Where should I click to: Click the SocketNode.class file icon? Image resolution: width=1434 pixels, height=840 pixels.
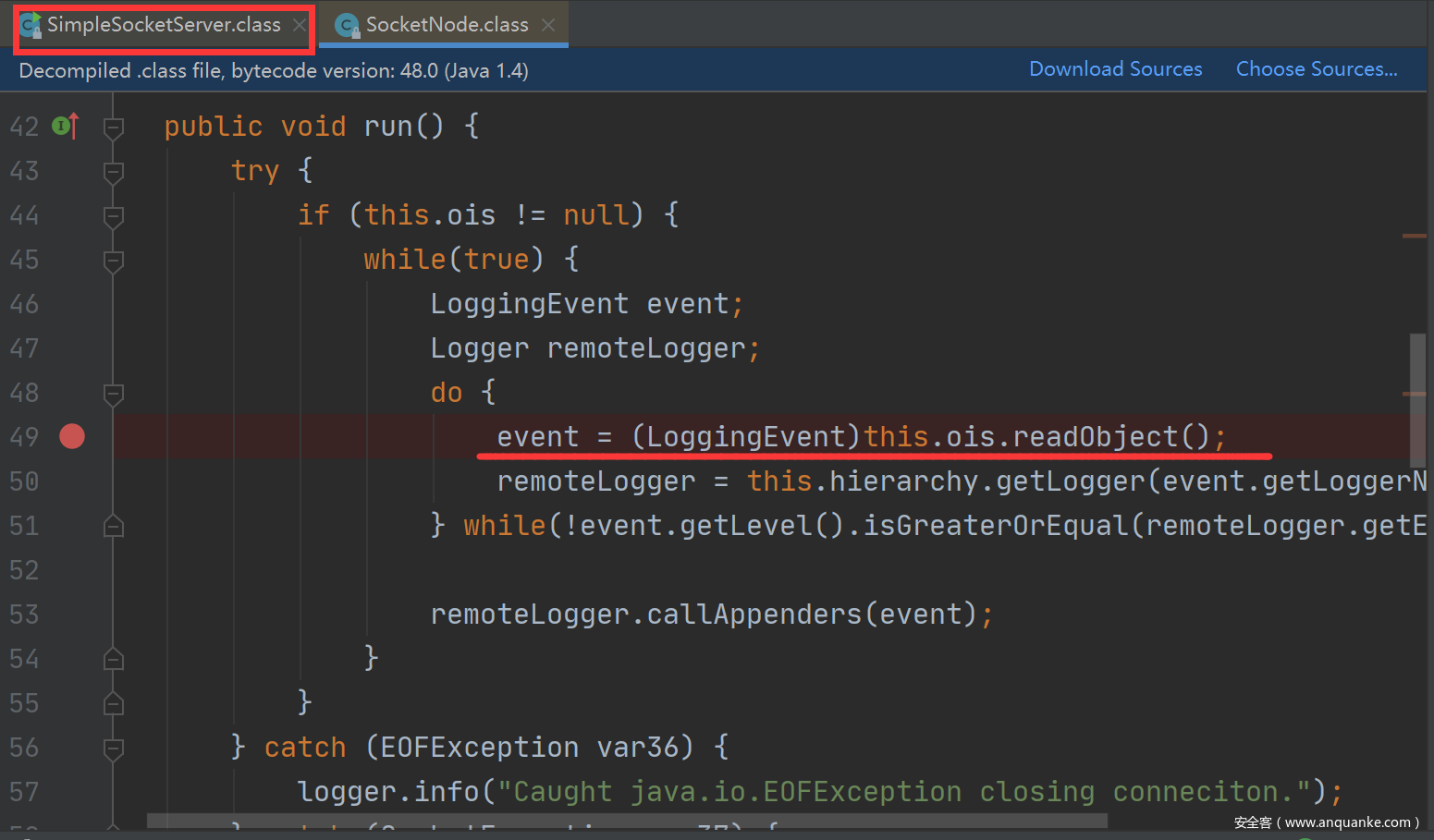[x=348, y=26]
